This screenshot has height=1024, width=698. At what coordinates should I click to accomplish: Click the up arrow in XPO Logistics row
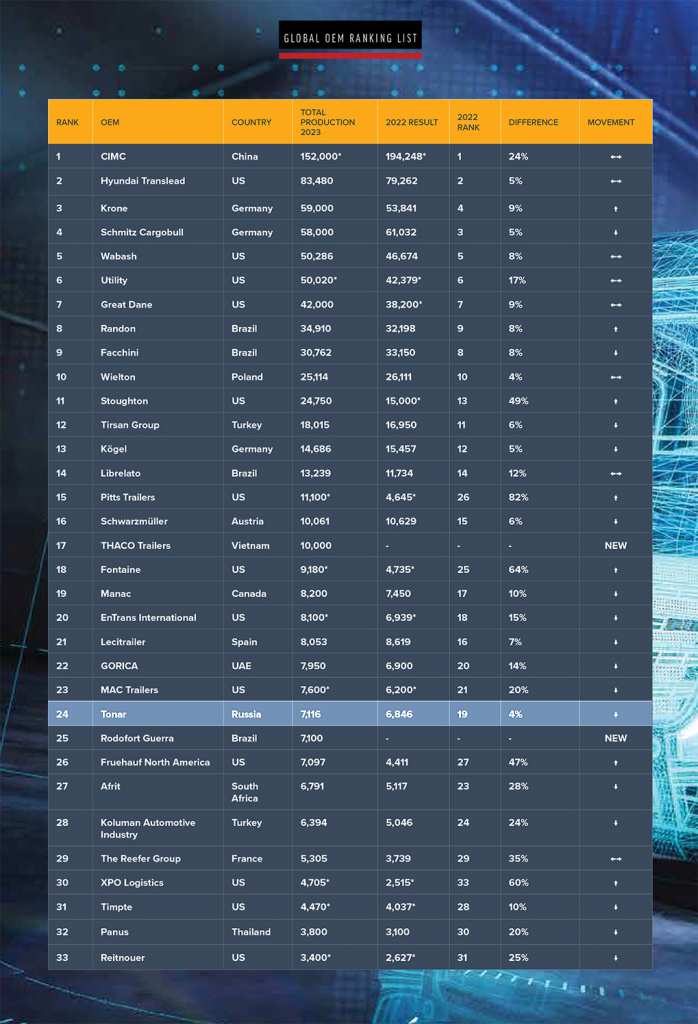pyautogui.click(x=615, y=883)
